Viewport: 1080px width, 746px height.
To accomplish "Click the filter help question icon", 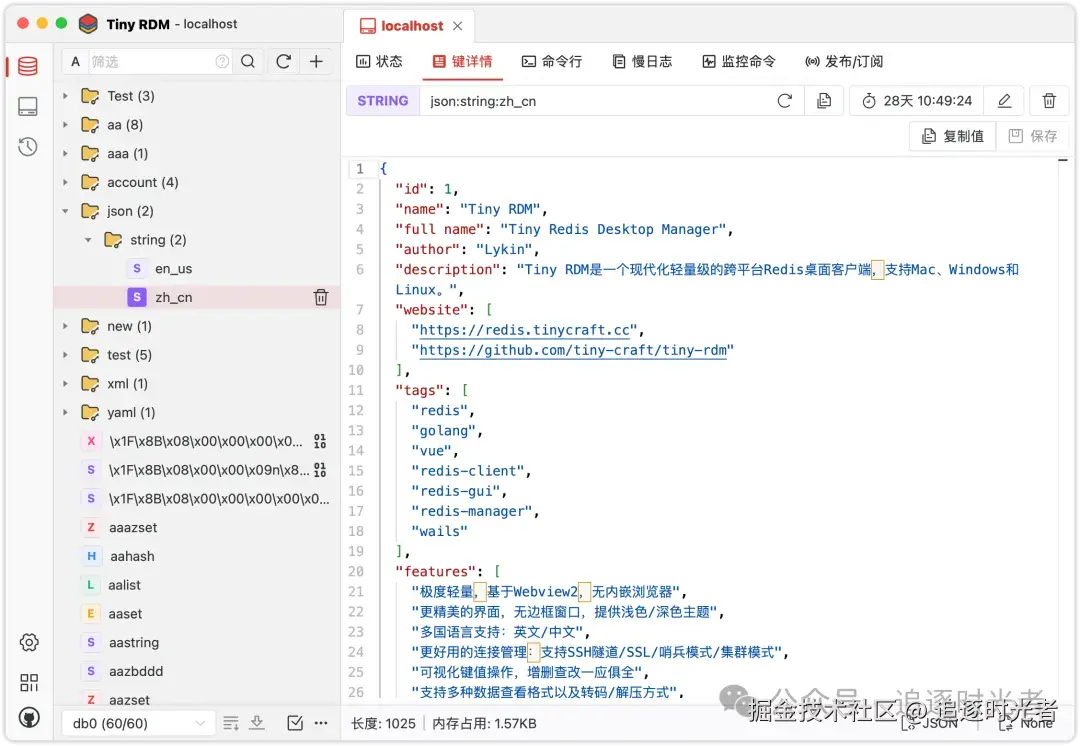I will [x=222, y=61].
